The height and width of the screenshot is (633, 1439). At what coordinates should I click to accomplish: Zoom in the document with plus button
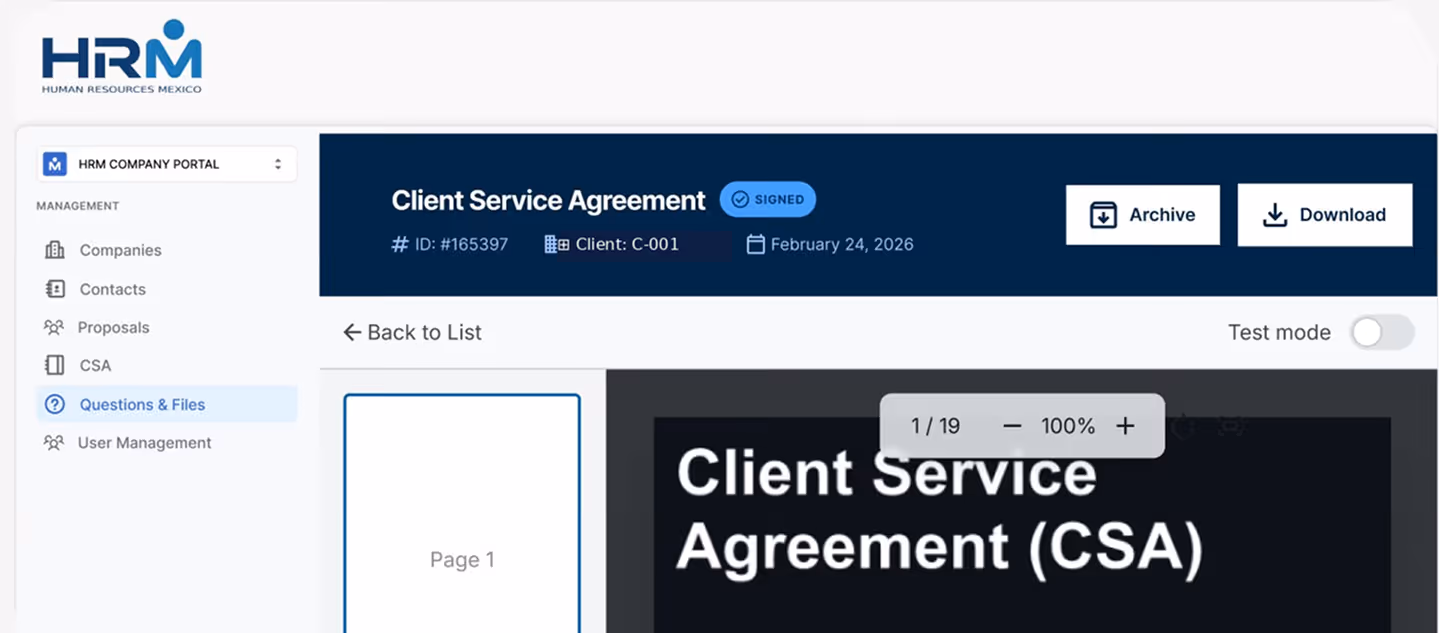pos(1126,426)
